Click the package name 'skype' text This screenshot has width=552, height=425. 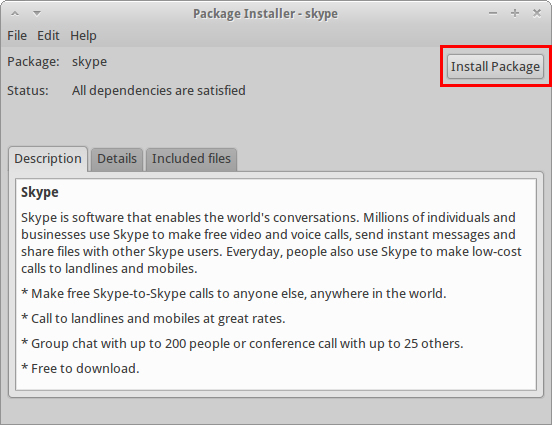click(x=89, y=62)
